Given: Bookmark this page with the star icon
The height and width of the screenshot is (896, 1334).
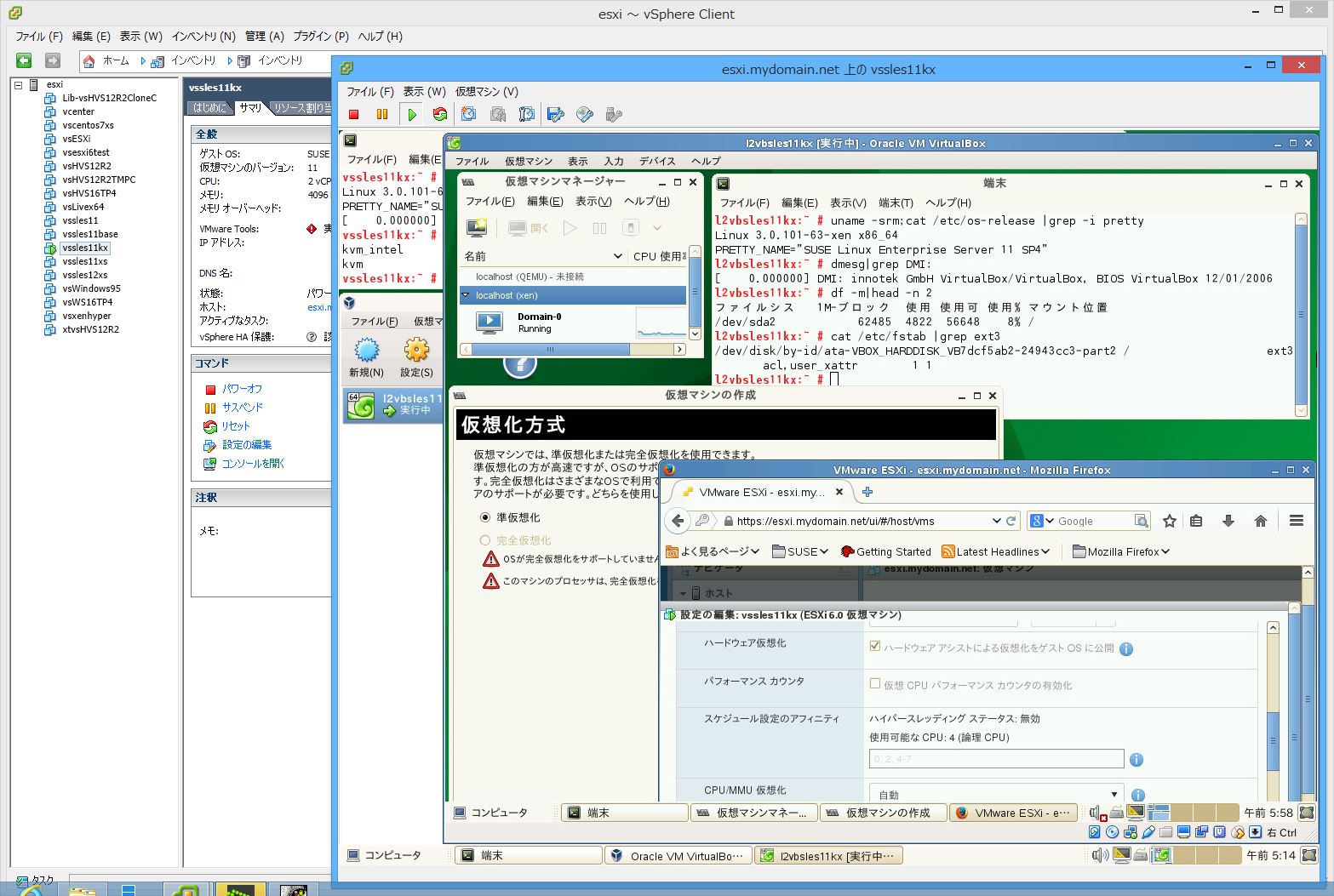Looking at the screenshot, I should click(x=1170, y=521).
